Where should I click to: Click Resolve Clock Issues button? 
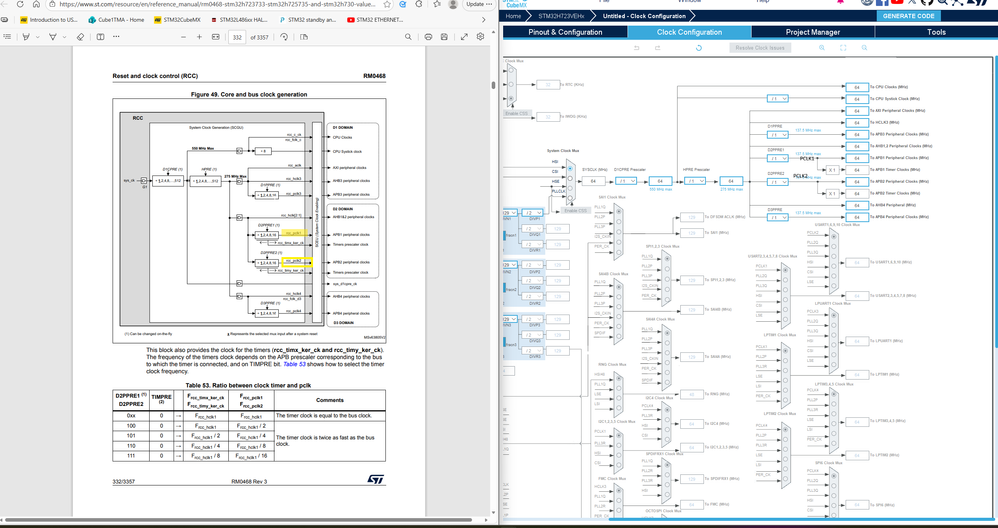pos(760,48)
